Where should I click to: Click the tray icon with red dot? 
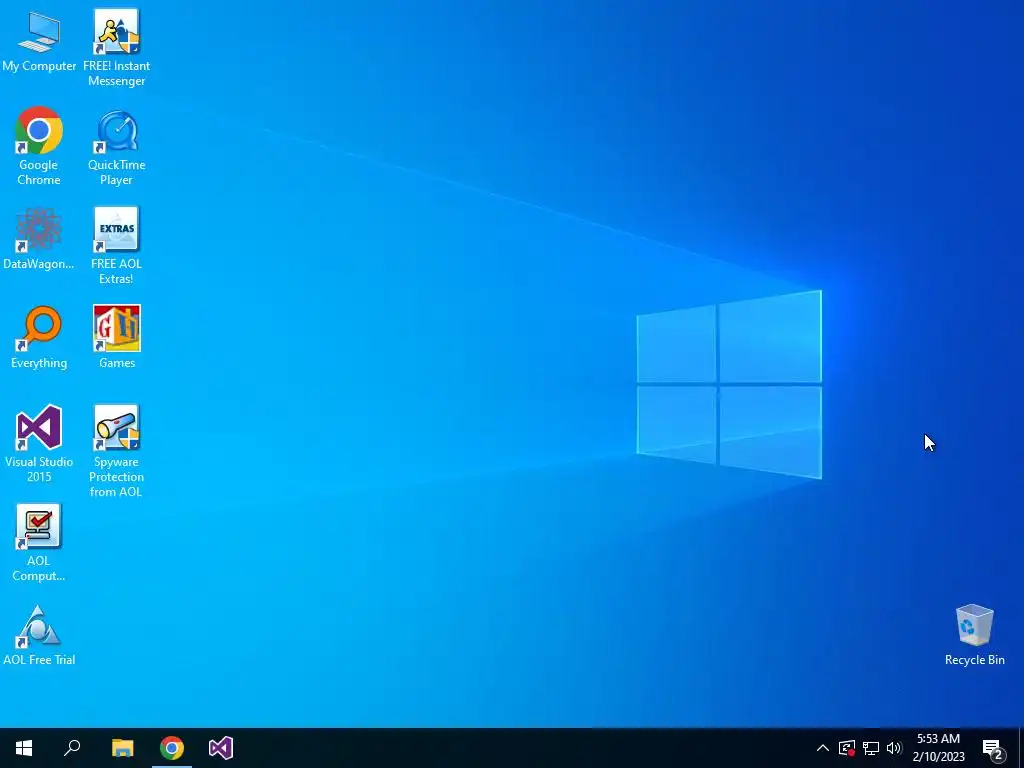pyautogui.click(x=846, y=748)
